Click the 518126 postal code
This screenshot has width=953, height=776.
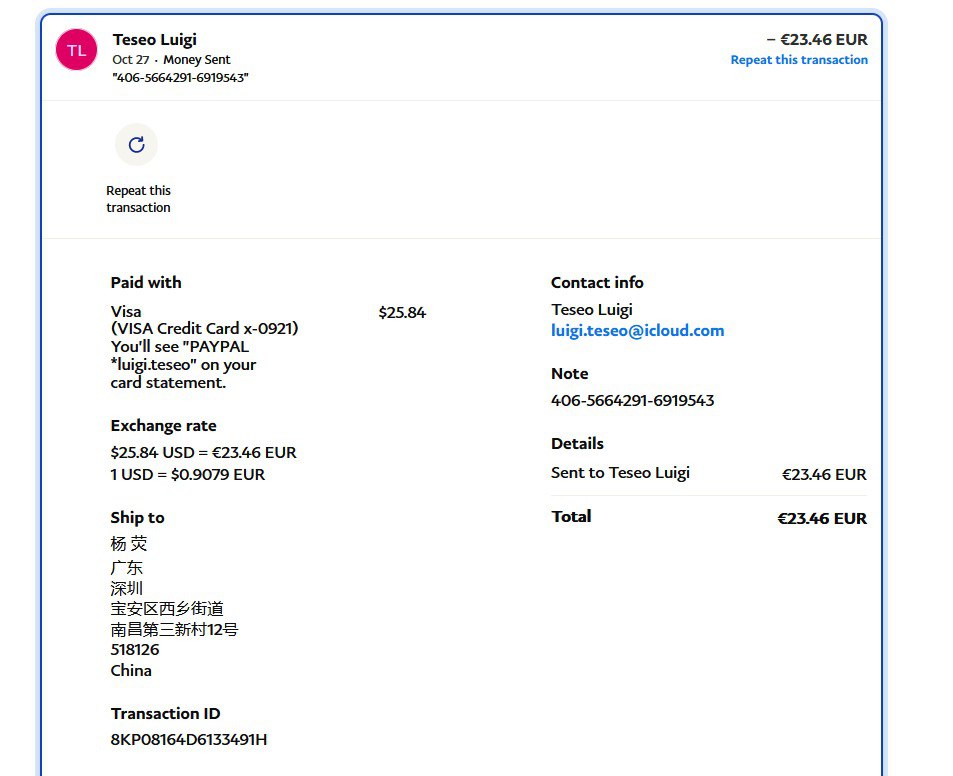[135, 650]
